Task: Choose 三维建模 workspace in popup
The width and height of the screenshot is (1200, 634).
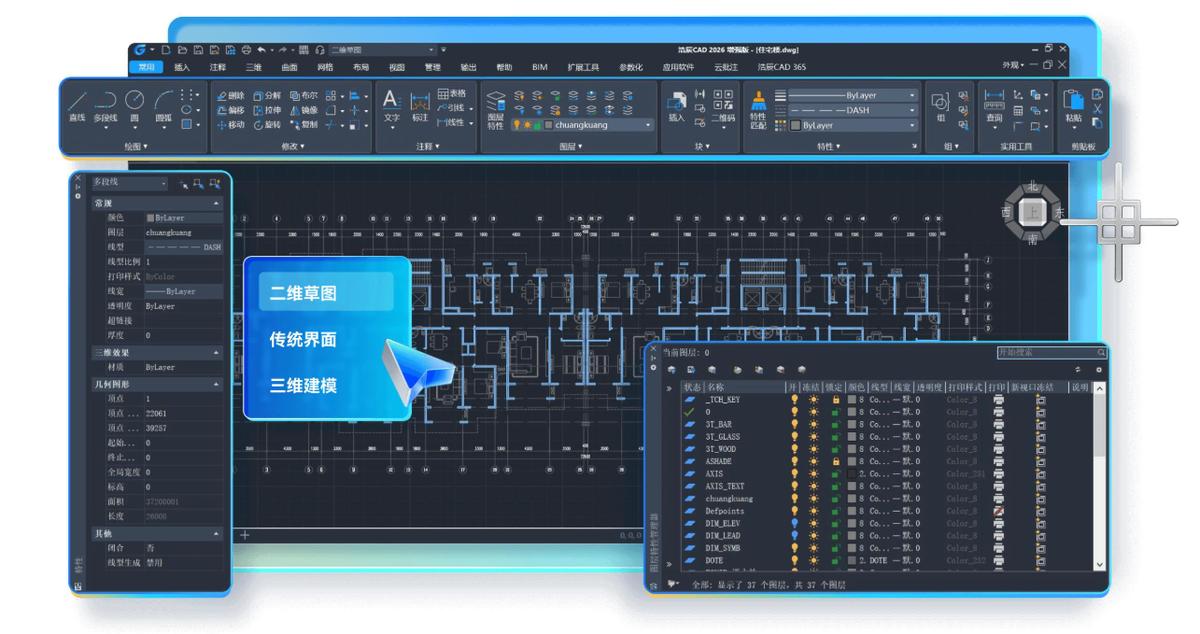Action: (x=303, y=385)
